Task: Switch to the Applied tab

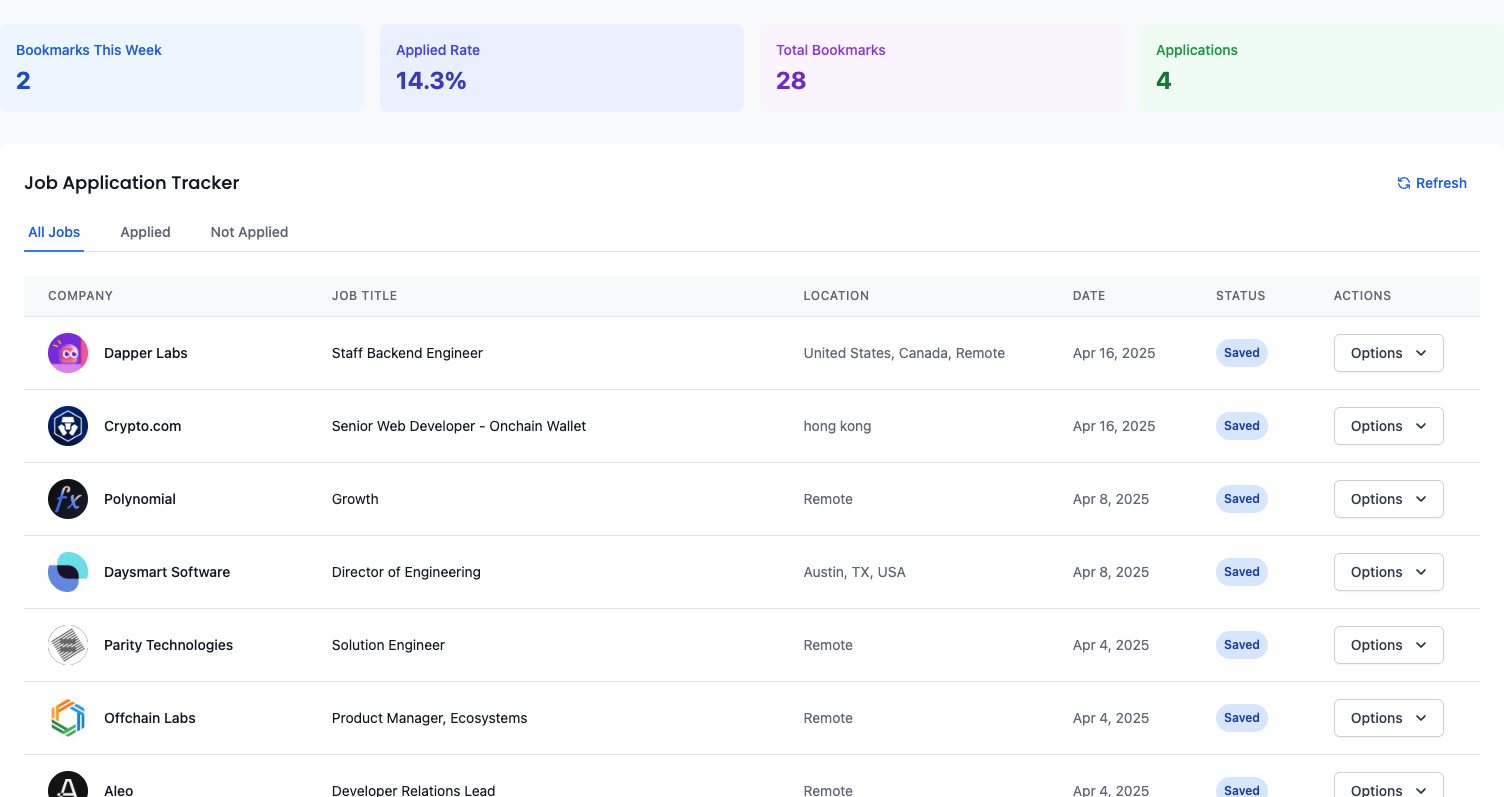Action: coord(145,232)
